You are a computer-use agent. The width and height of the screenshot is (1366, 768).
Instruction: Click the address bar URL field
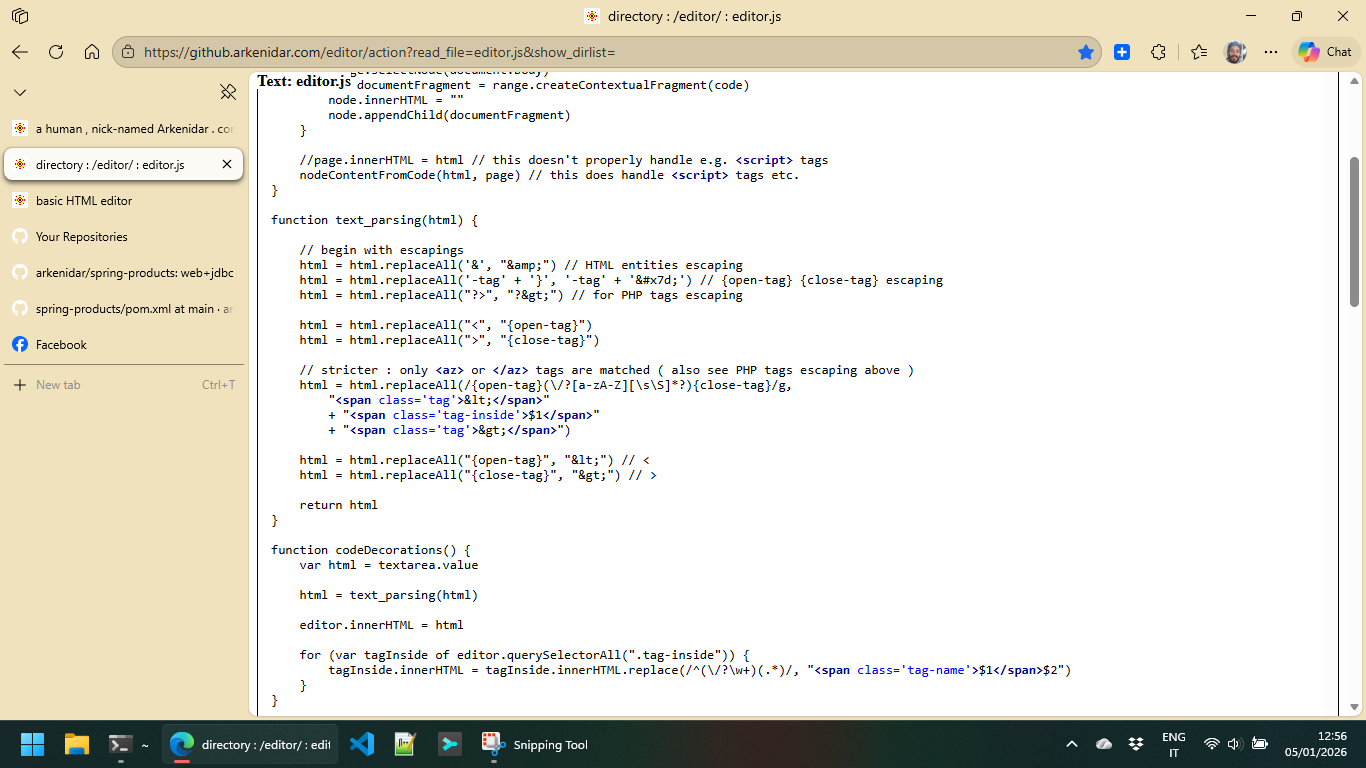point(600,52)
